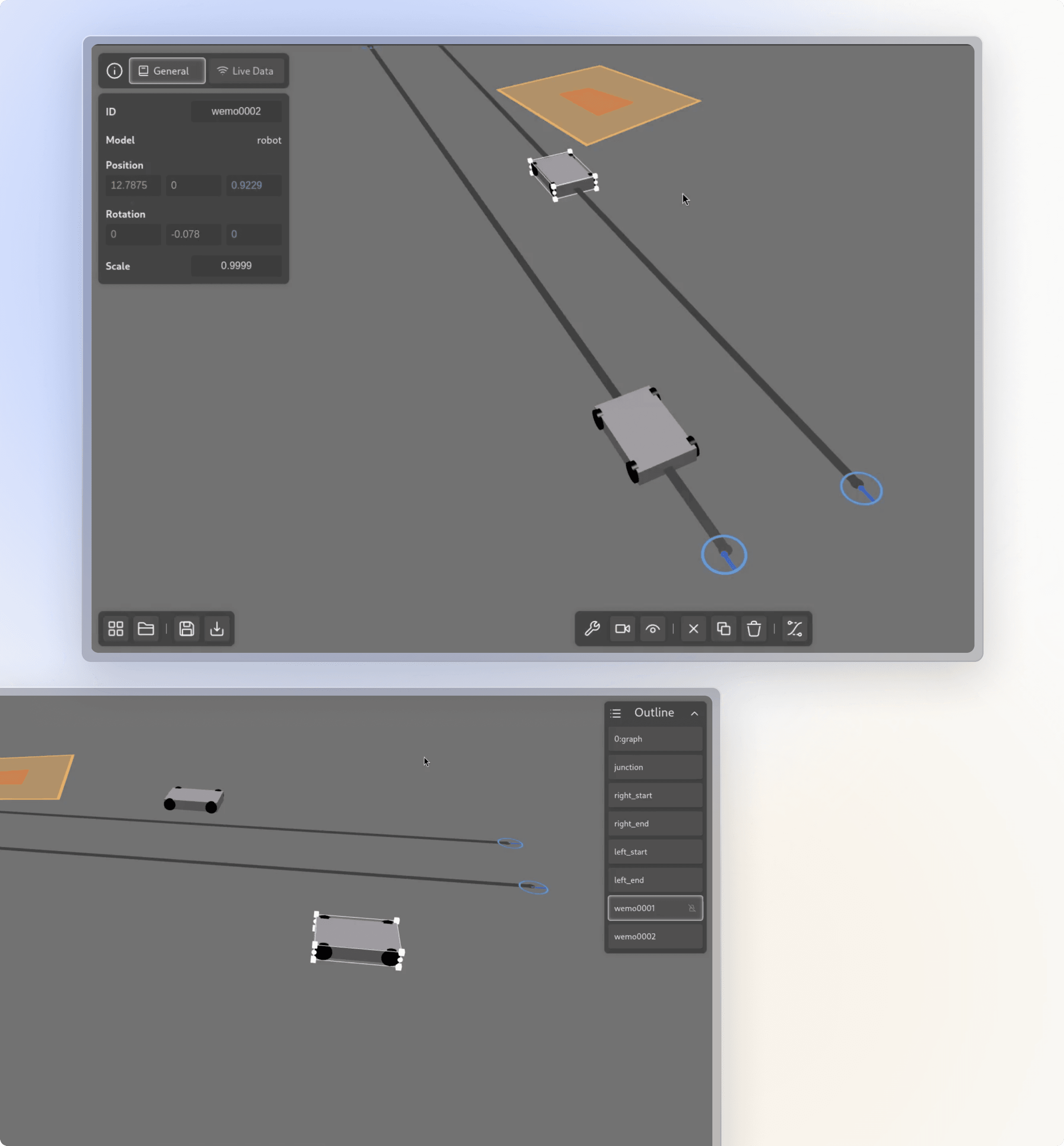The height and width of the screenshot is (1146, 1064).
Task: Click the path edit icon
Action: pos(795,628)
